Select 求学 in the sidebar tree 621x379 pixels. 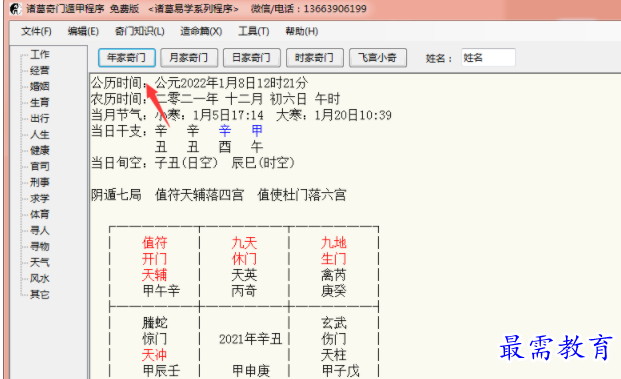point(40,198)
